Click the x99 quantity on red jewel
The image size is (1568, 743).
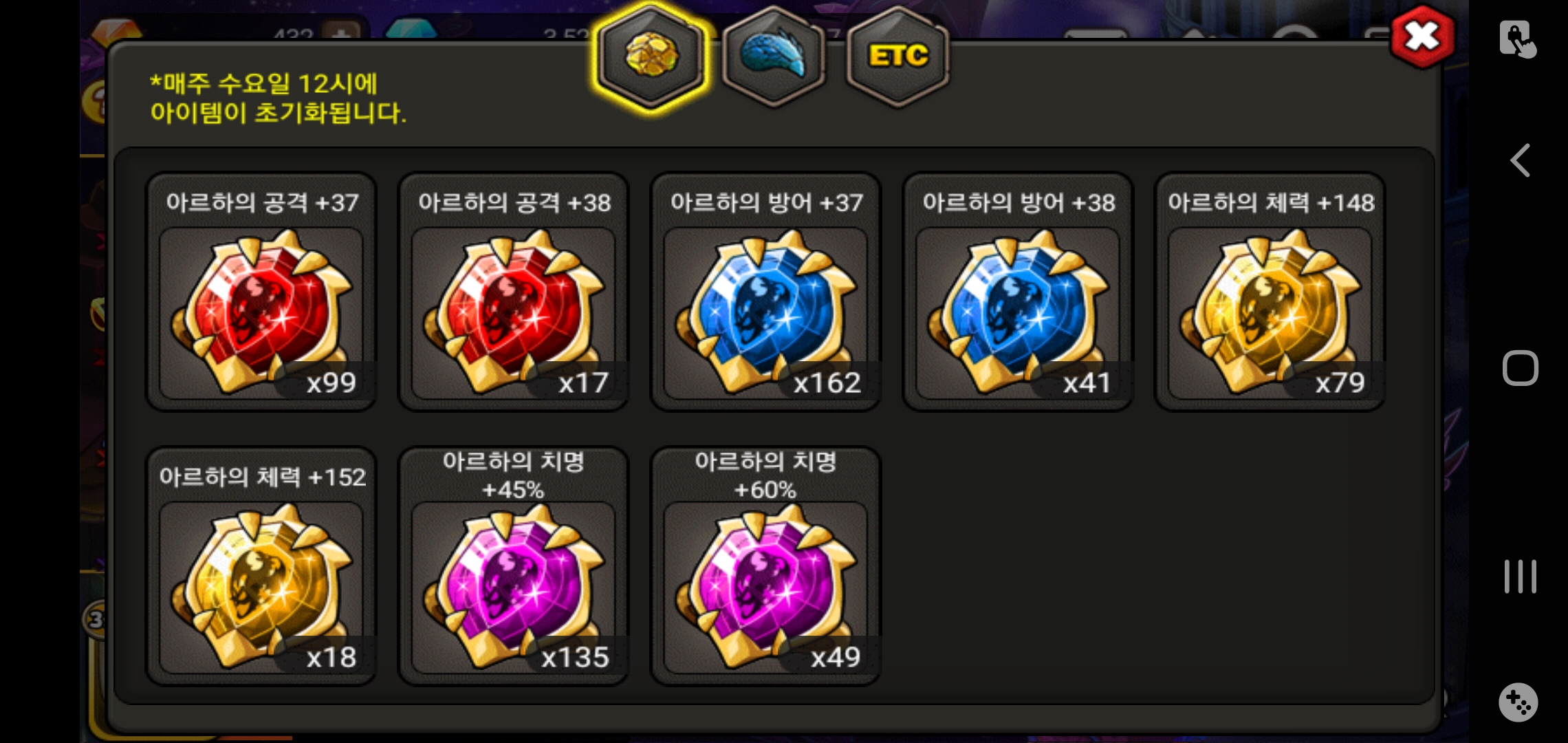coord(331,383)
